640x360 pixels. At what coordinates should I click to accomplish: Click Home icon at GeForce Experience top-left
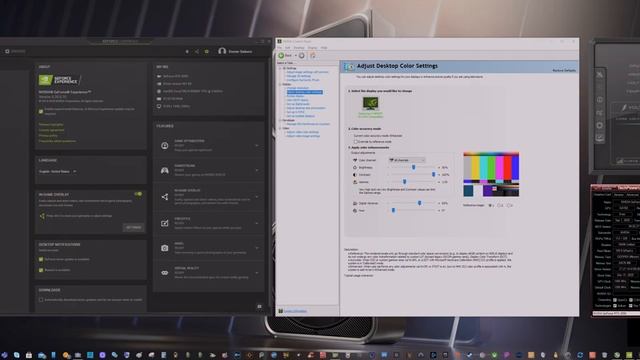click(x=7, y=51)
